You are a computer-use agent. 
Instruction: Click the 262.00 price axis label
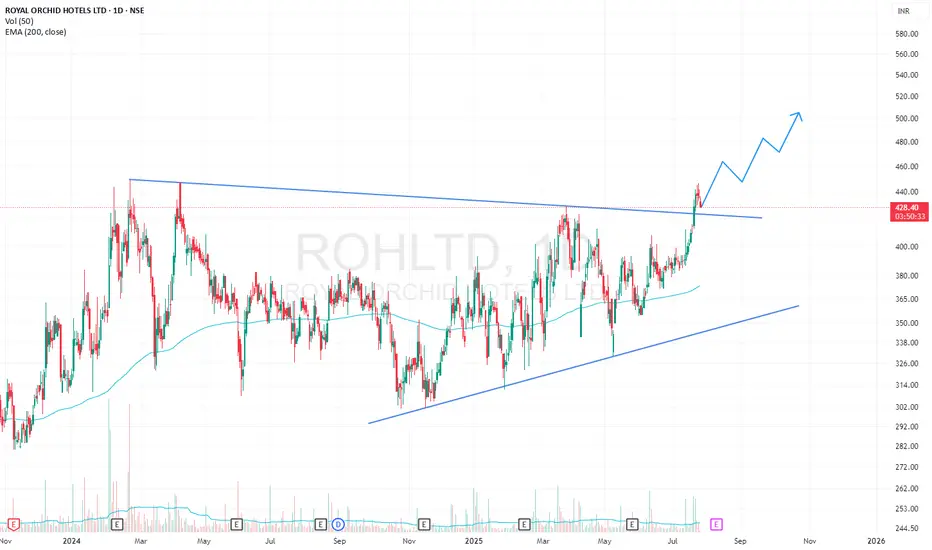pyautogui.click(x=907, y=488)
